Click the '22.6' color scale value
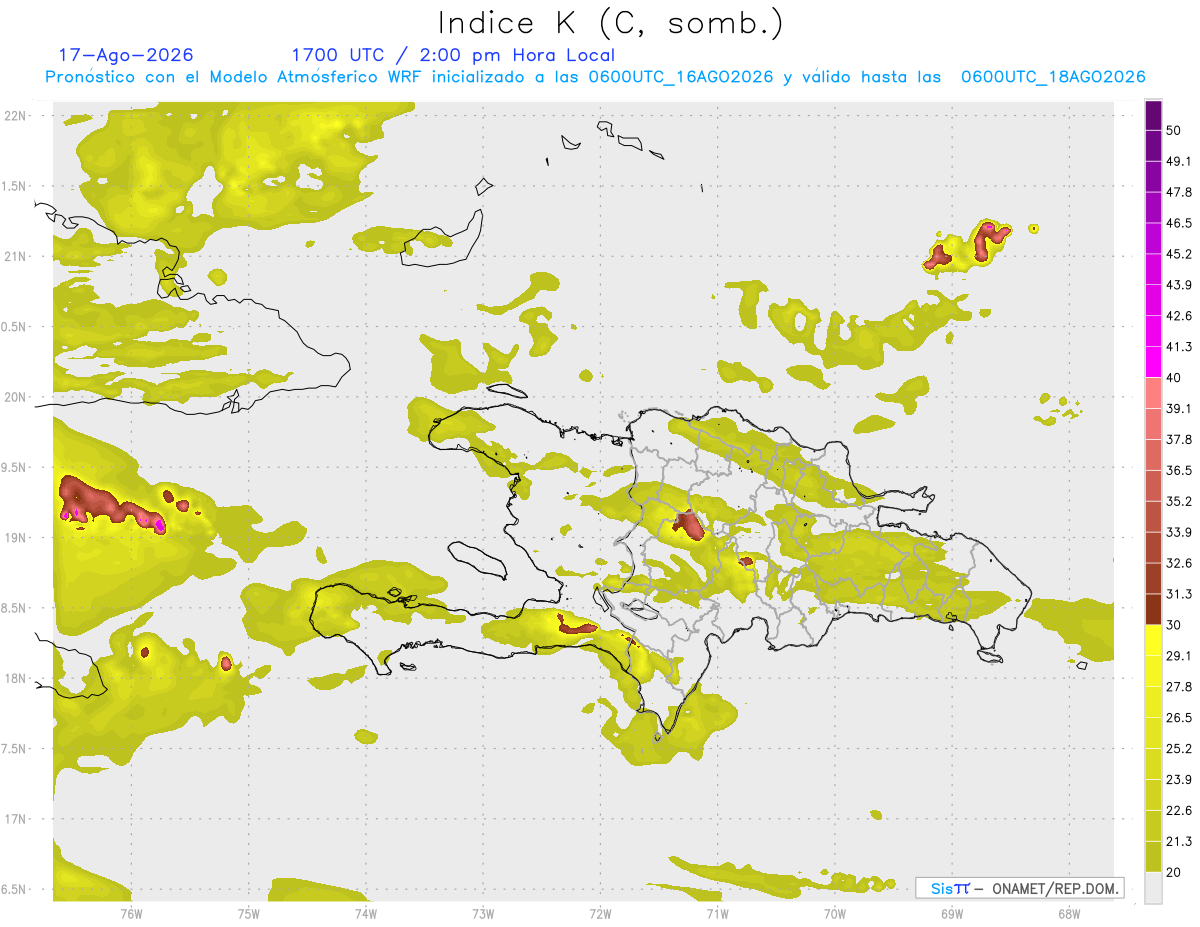The width and height of the screenshot is (1200, 927). tap(1179, 811)
